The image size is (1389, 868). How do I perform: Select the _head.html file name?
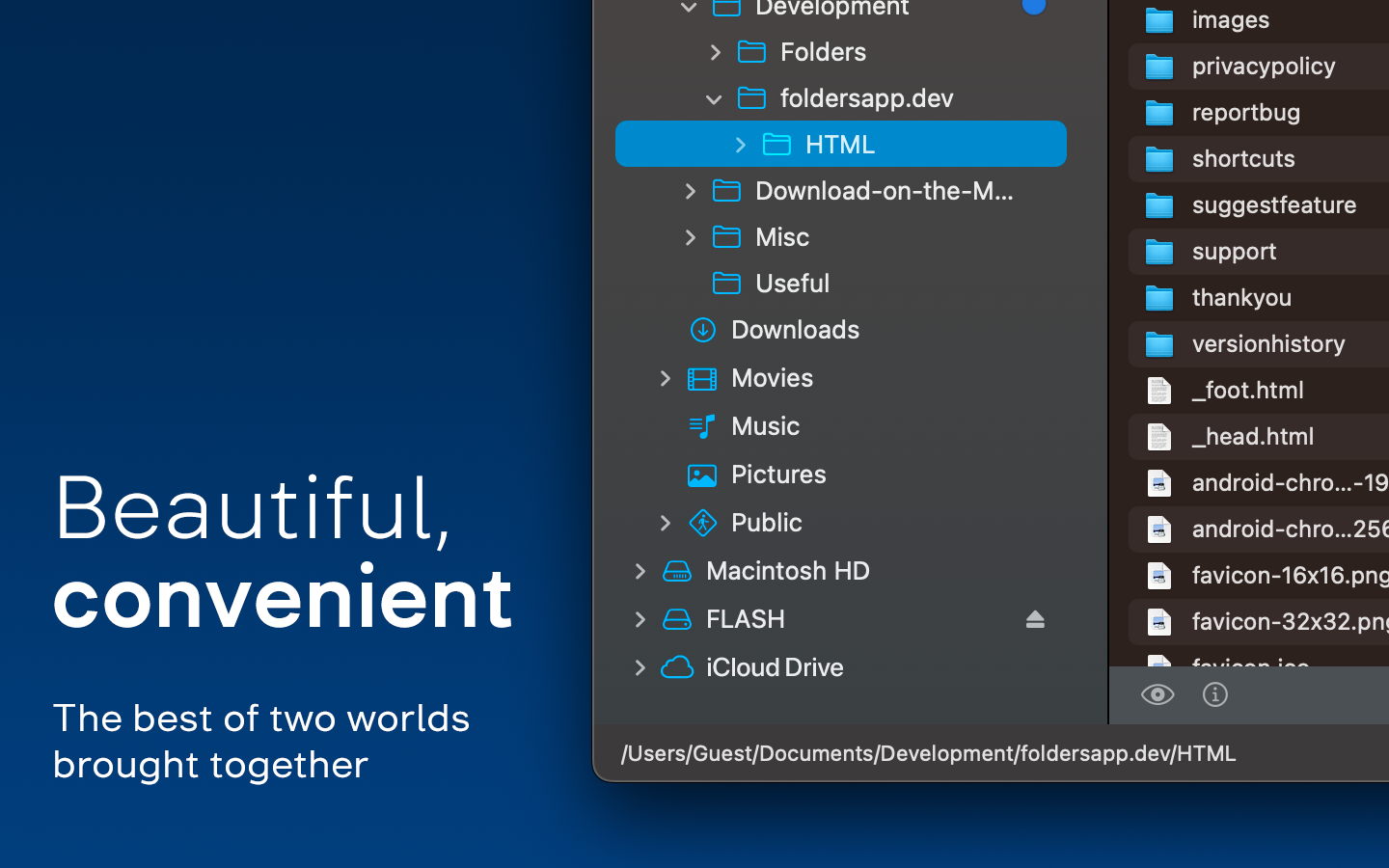tap(1253, 436)
